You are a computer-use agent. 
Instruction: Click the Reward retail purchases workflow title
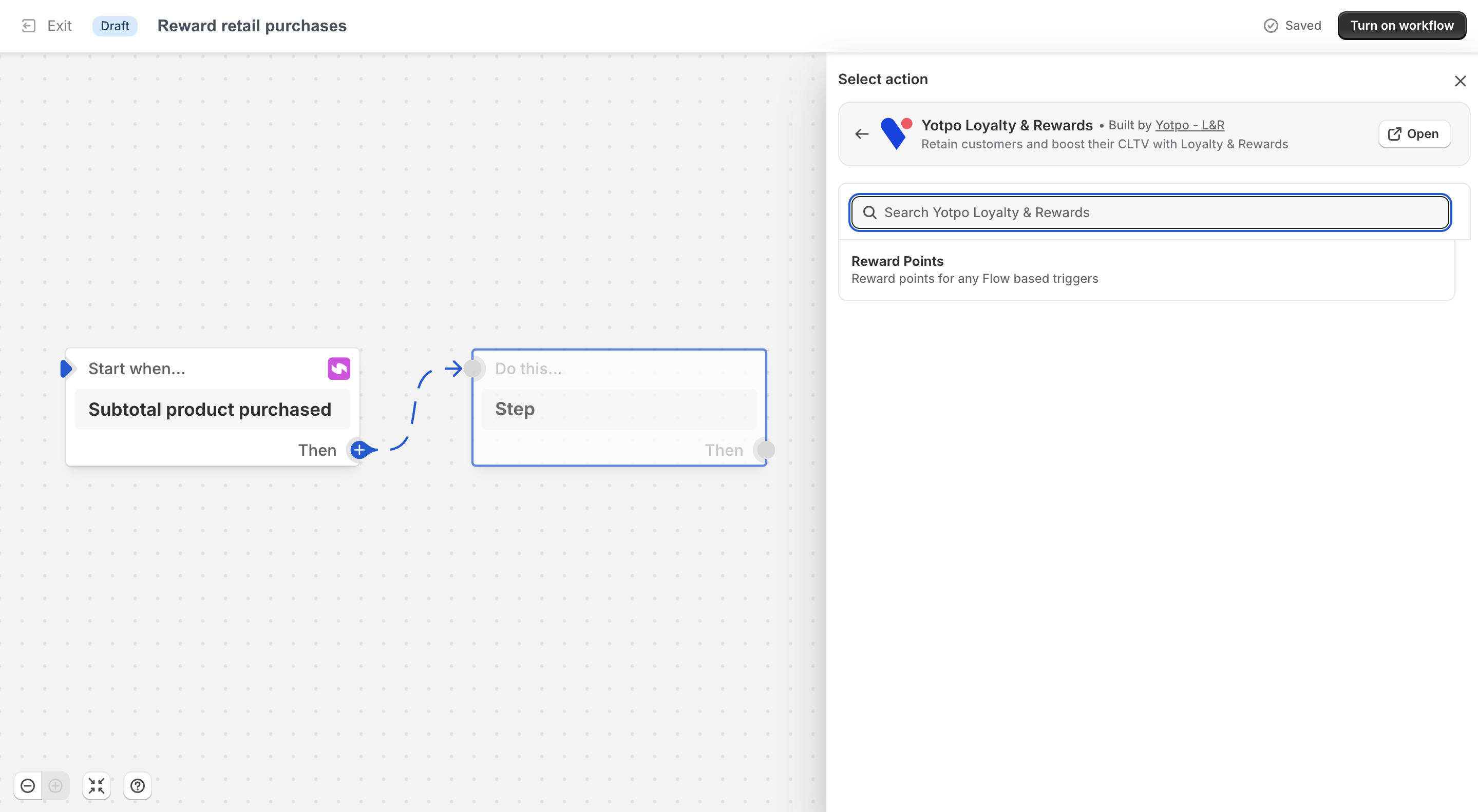pos(252,26)
